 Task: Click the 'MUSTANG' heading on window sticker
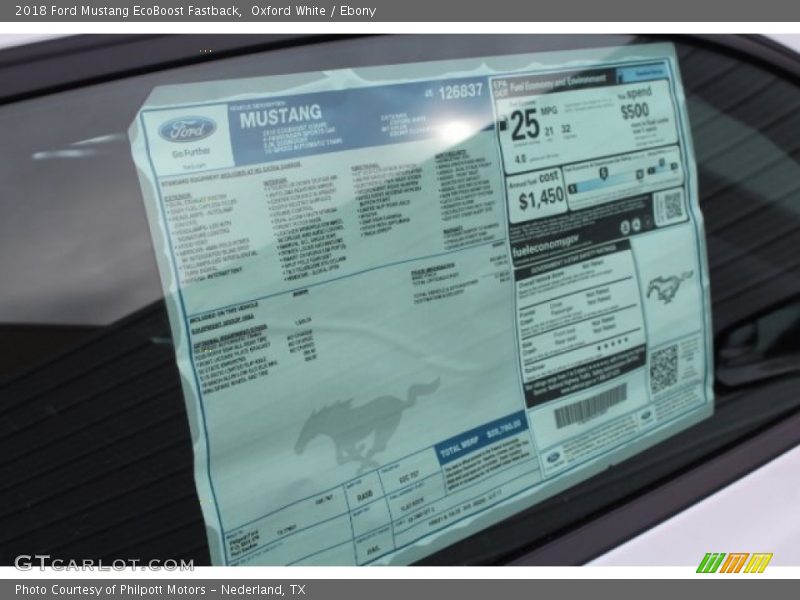point(281,117)
